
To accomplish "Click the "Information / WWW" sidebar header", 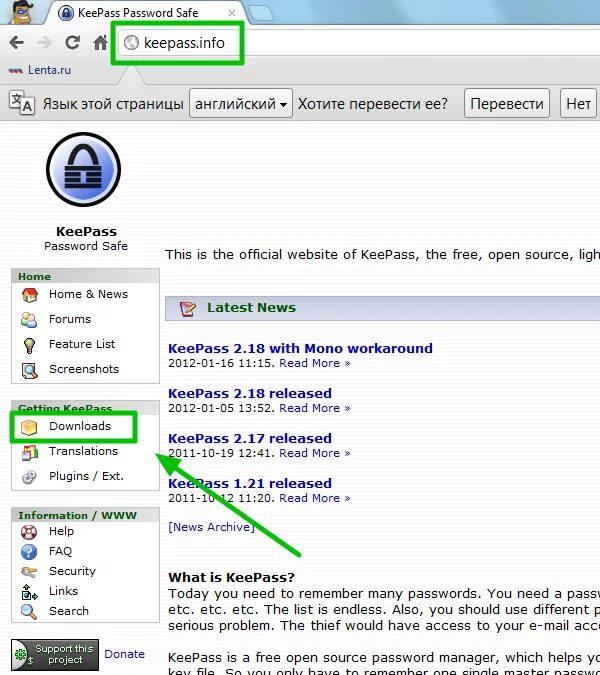I will (77, 515).
